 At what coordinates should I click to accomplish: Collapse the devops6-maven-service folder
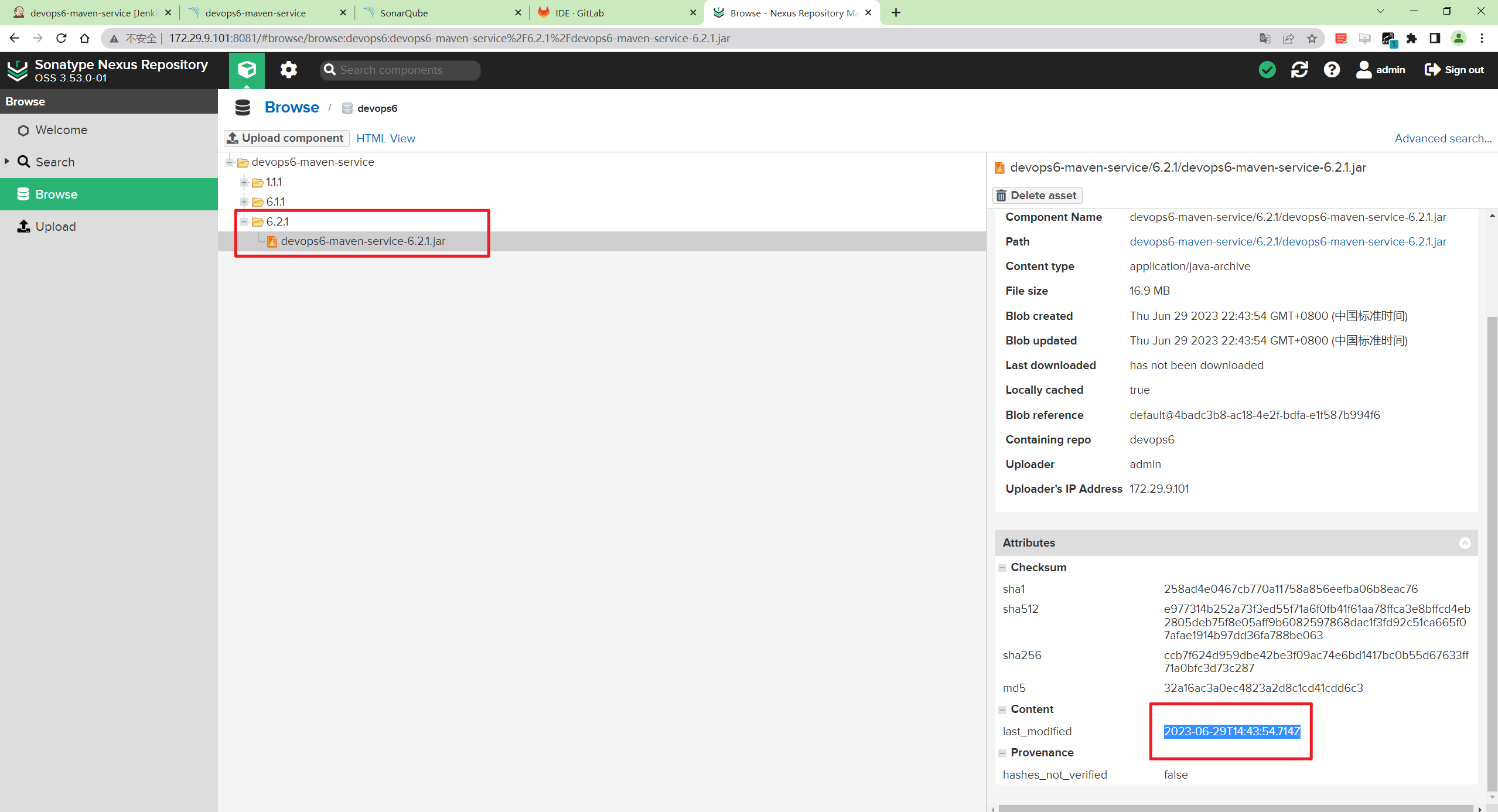230,162
